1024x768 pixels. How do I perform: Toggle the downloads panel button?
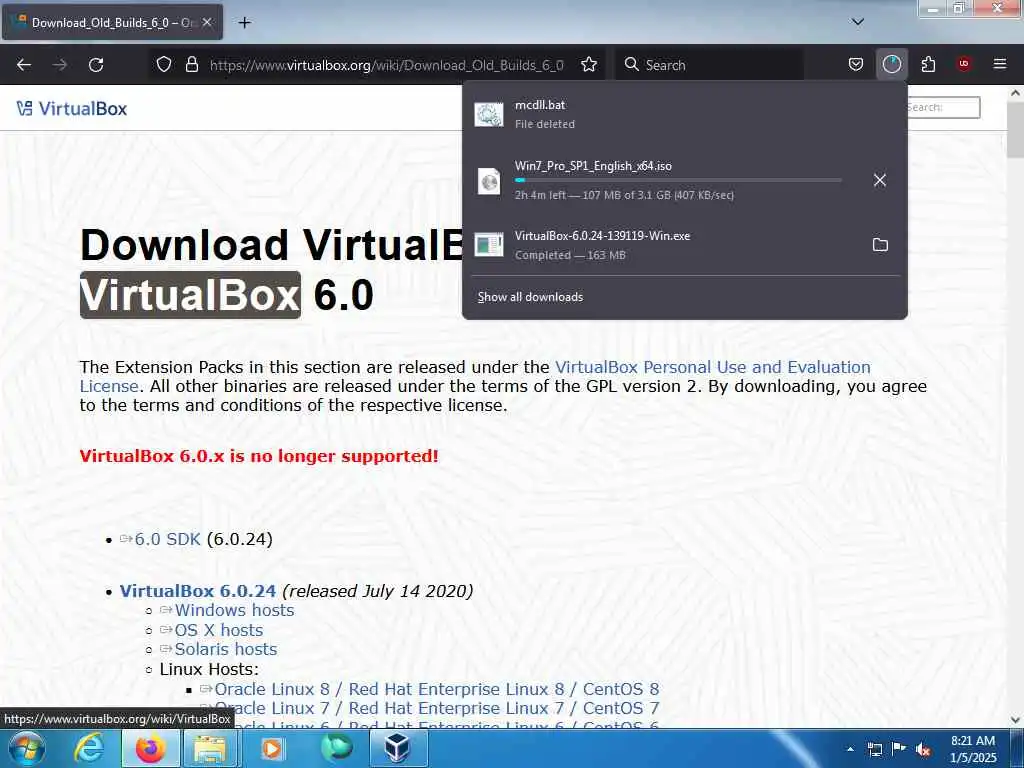point(891,65)
